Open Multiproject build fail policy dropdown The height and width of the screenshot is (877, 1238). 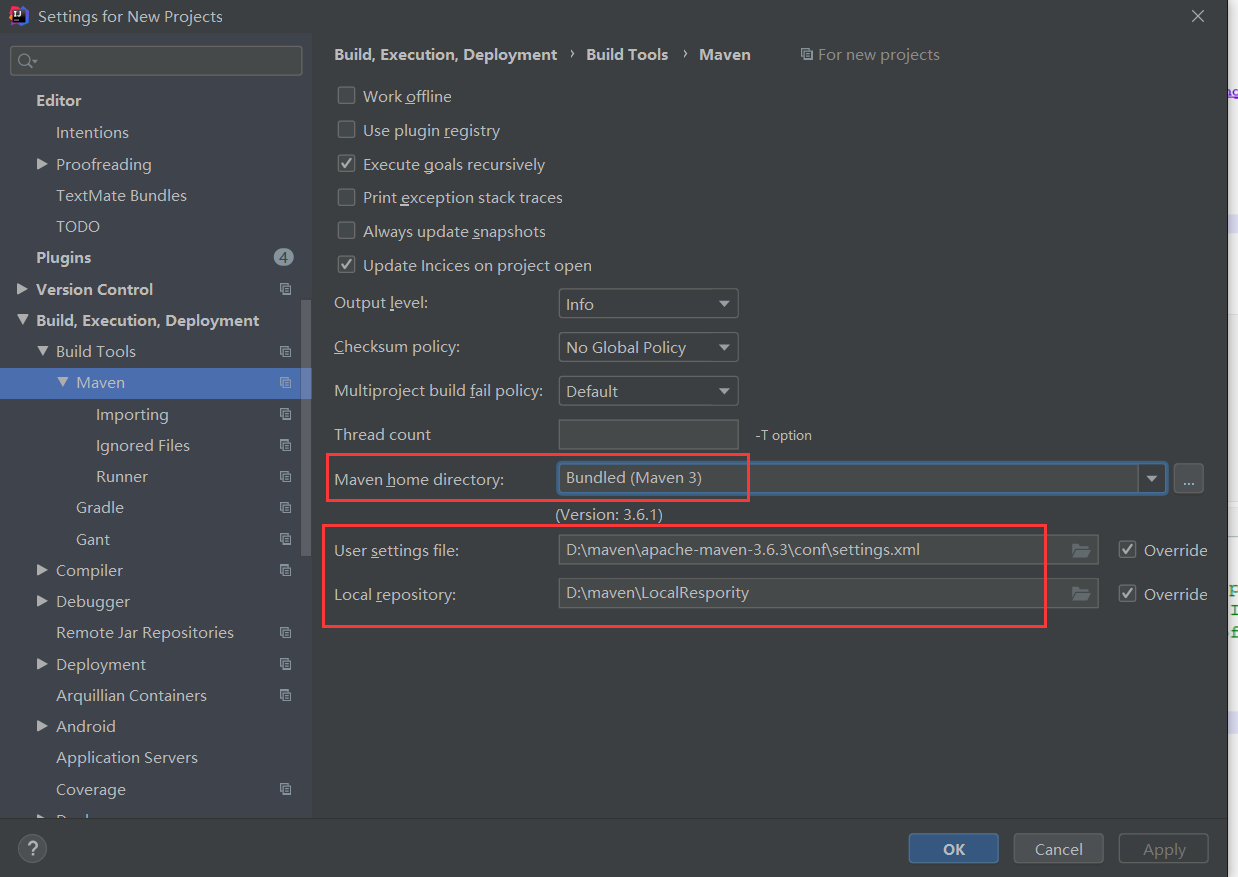coord(648,391)
